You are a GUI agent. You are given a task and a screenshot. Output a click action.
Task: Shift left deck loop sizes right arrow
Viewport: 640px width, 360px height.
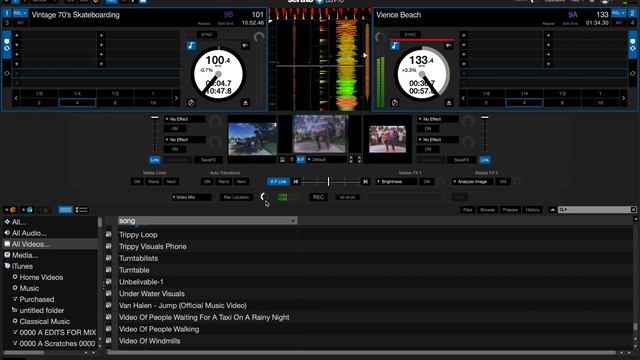(x=176, y=98)
